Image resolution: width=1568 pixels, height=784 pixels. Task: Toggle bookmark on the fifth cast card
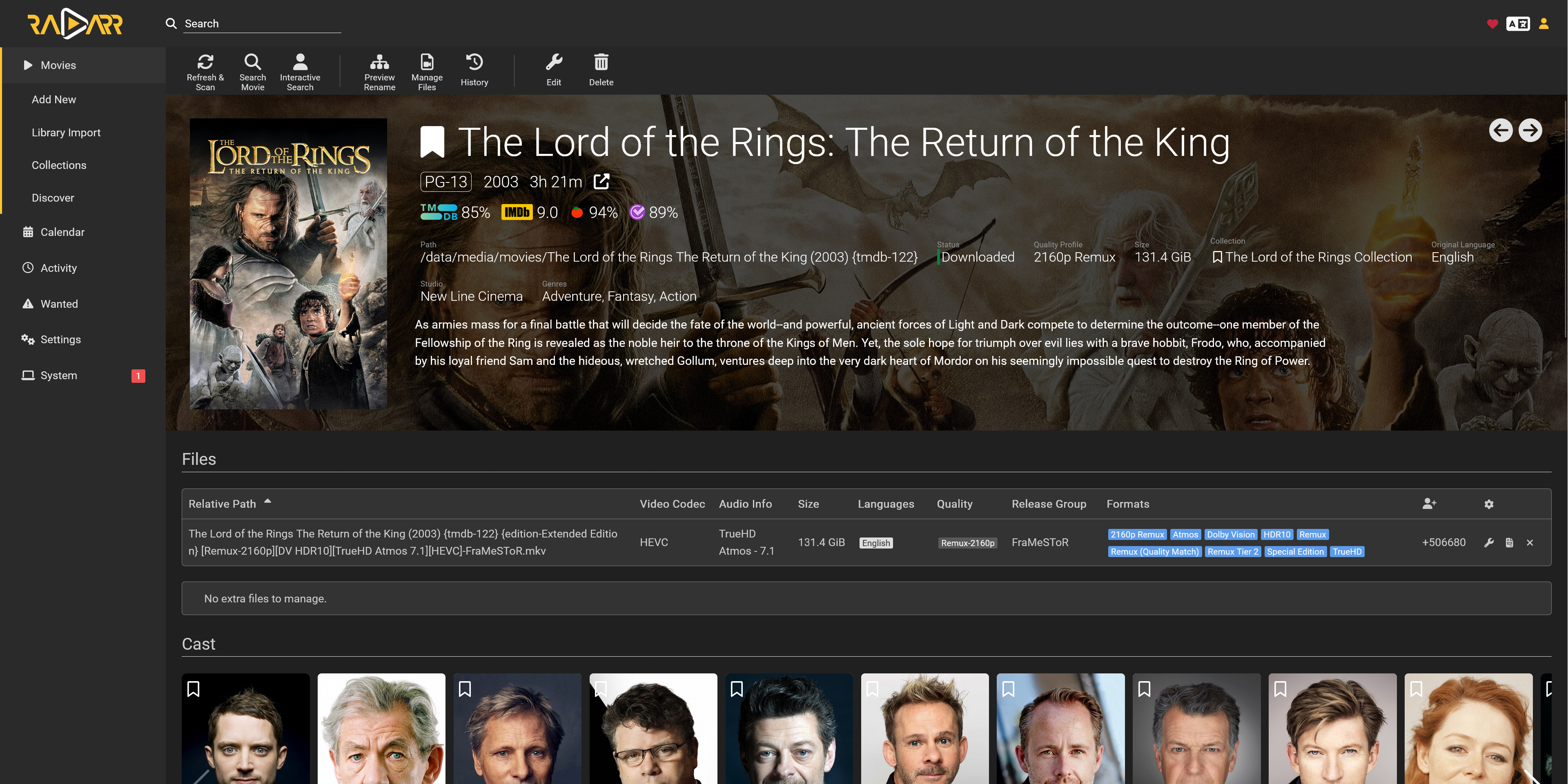tap(737, 688)
